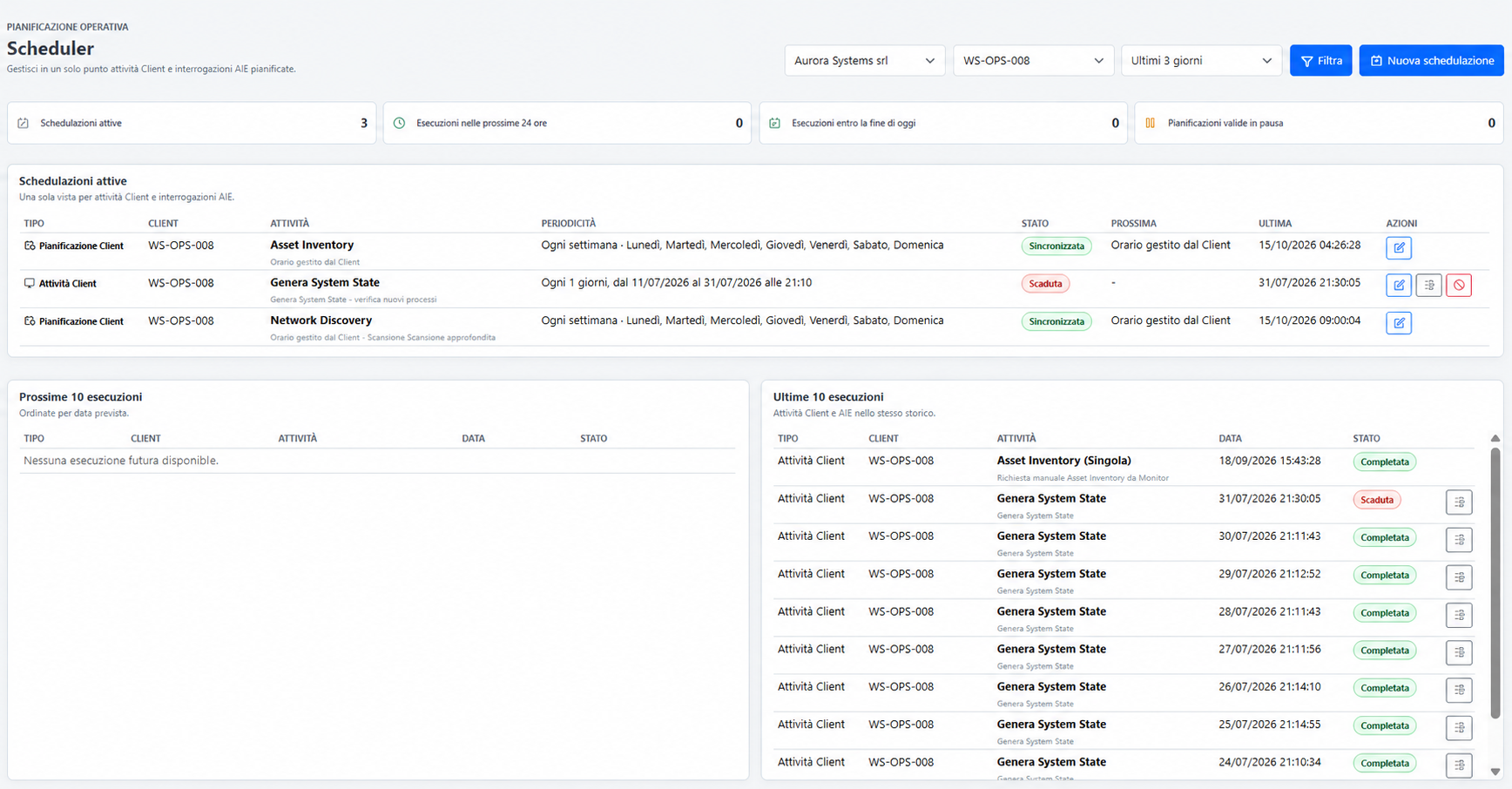Click the scroll-down arrow of Ultime 10 esecuzioni
This screenshot has width=1512, height=789.
[x=1495, y=772]
